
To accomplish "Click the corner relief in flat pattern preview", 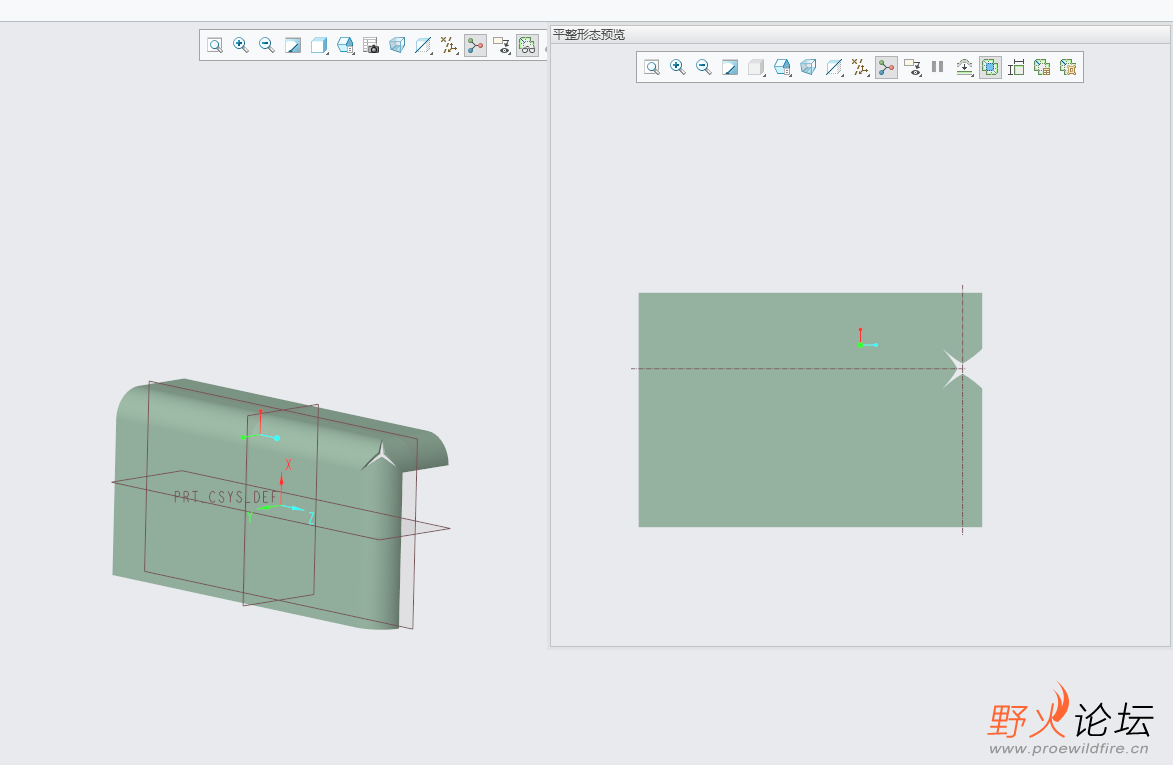I will coord(963,368).
